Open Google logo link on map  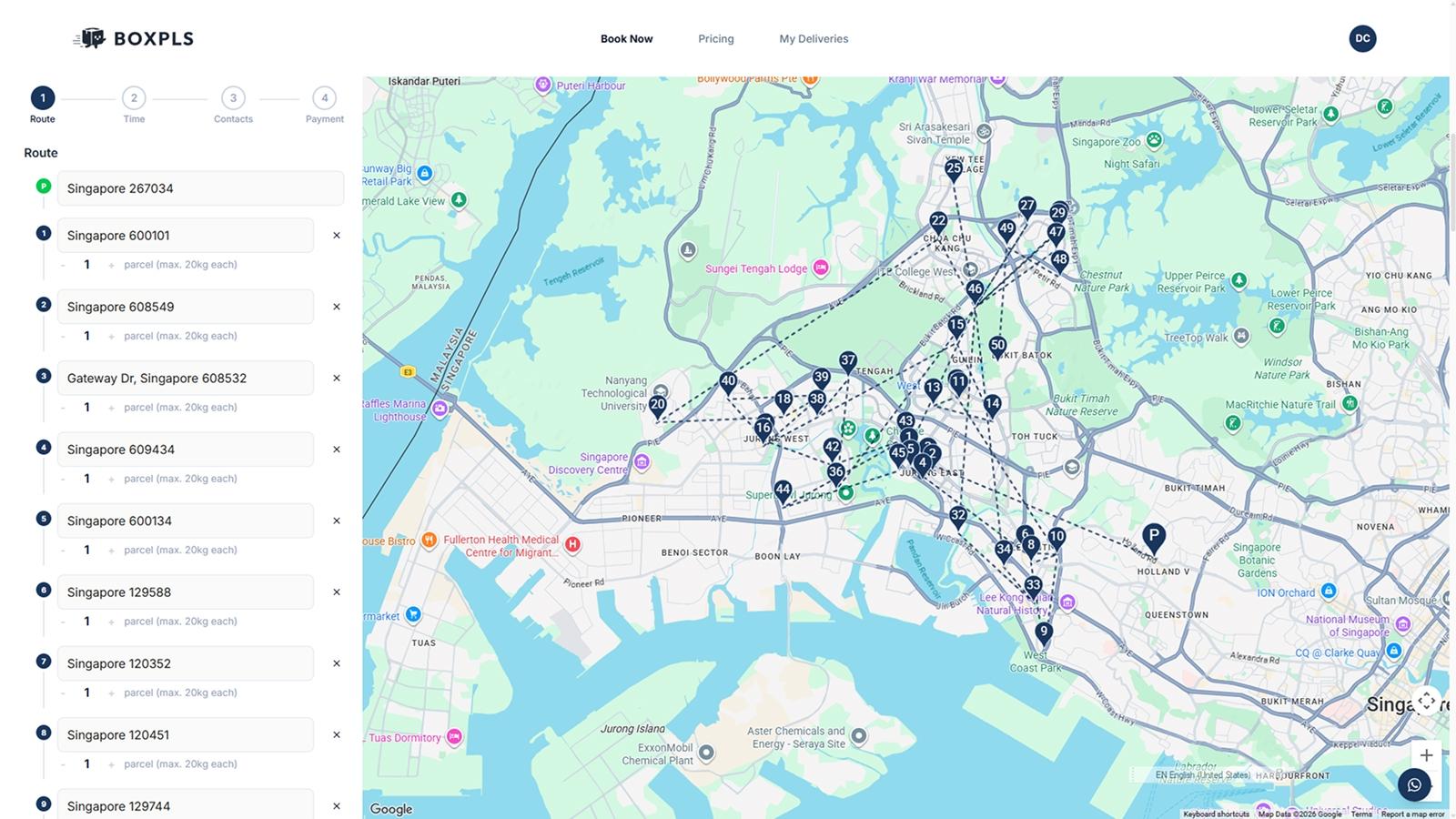pyautogui.click(x=391, y=809)
